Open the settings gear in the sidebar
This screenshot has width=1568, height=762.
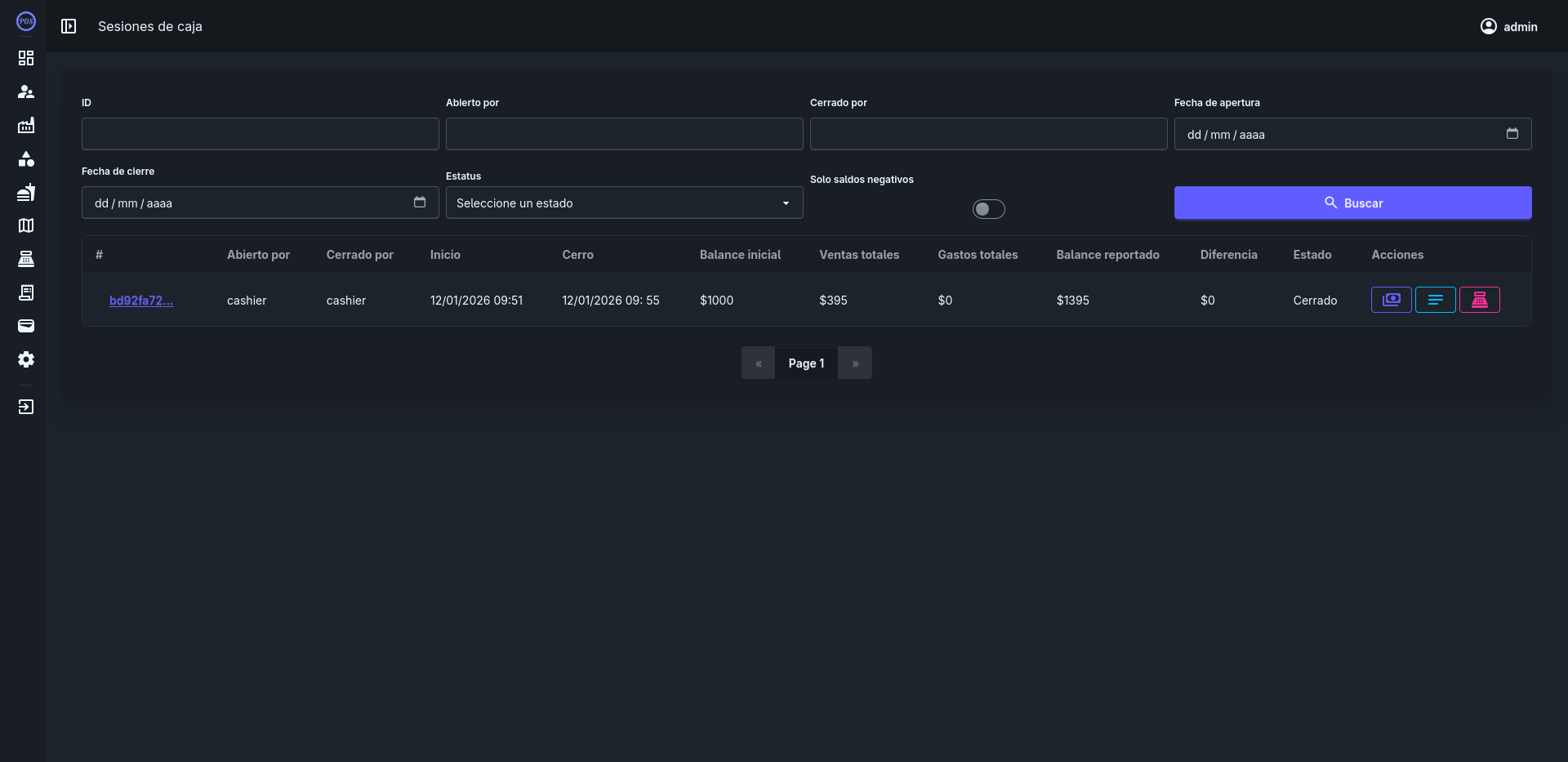26,359
